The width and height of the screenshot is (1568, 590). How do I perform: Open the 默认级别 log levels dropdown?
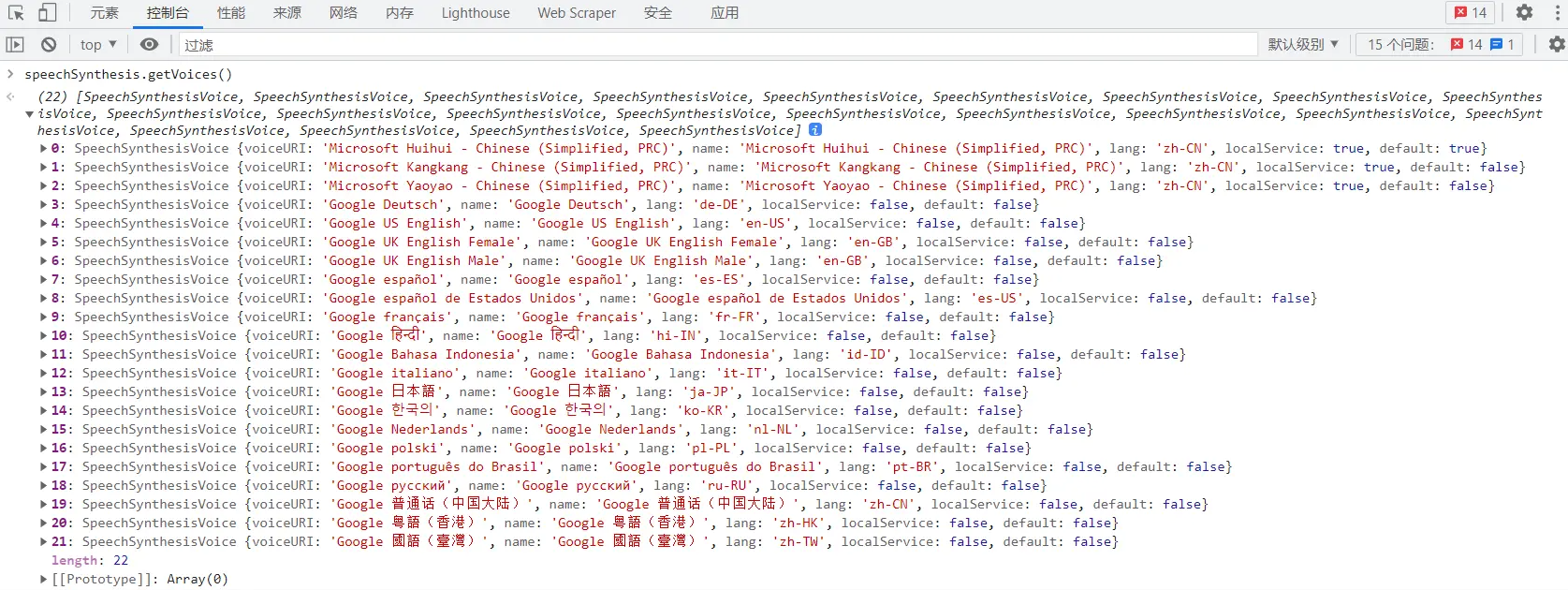[1303, 44]
